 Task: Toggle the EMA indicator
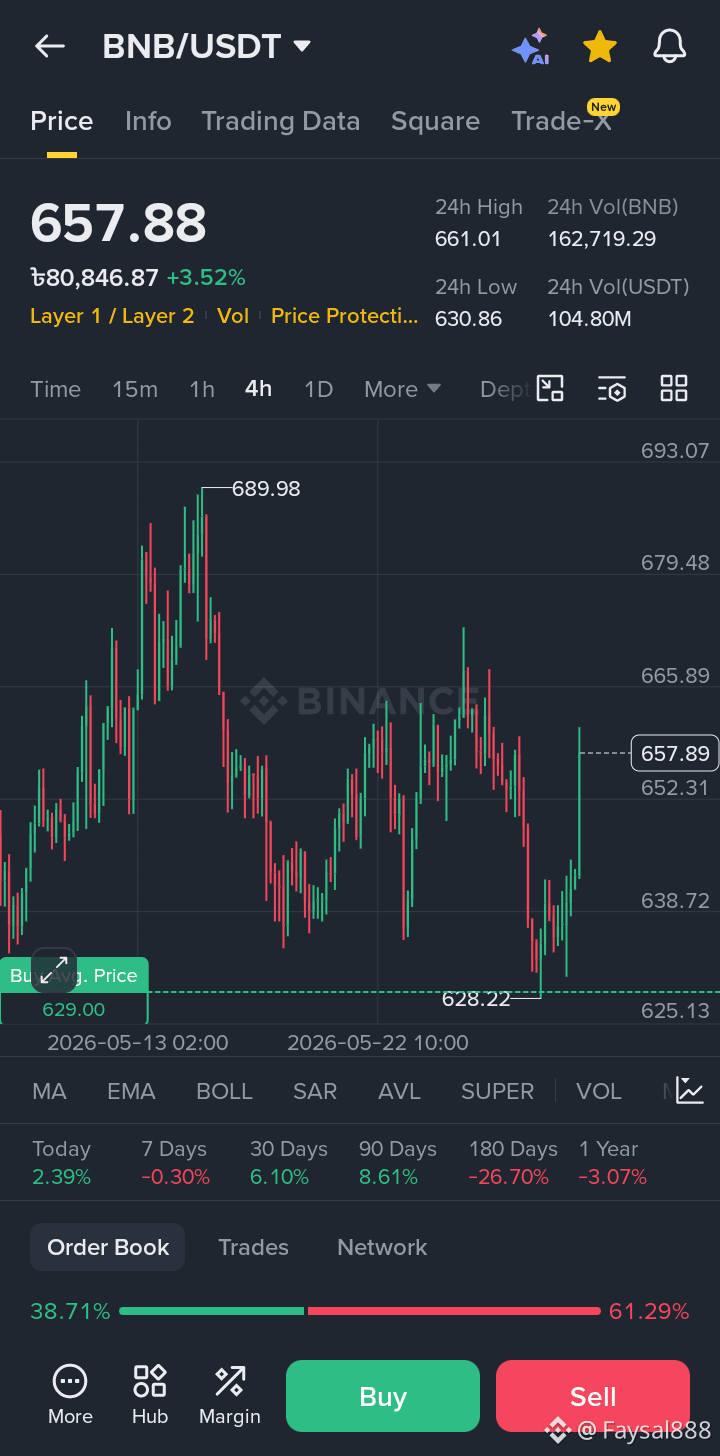[131, 1091]
